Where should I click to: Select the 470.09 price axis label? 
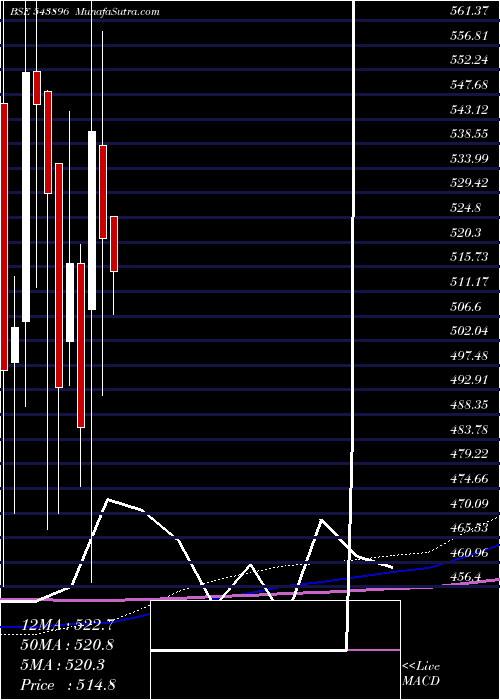point(468,503)
